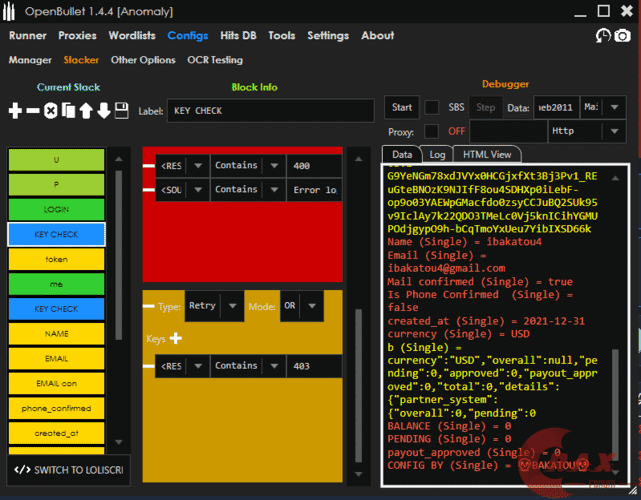Take a screenshot with the camera icon
Image resolution: width=641 pixels, height=500 pixels.
[622, 36]
